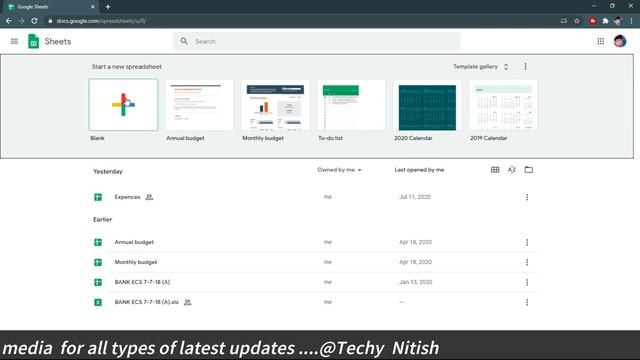Expand the Template gallery

481,67
